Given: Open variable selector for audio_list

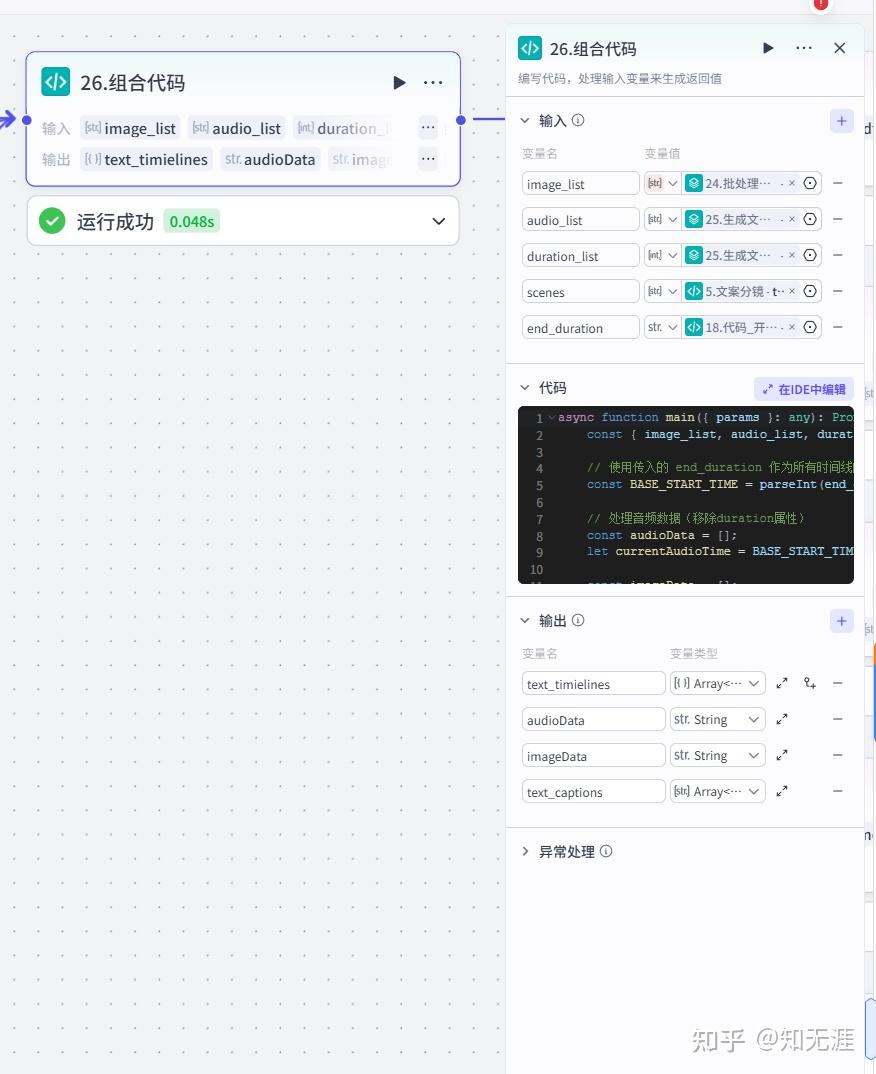Looking at the screenshot, I should [810, 219].
